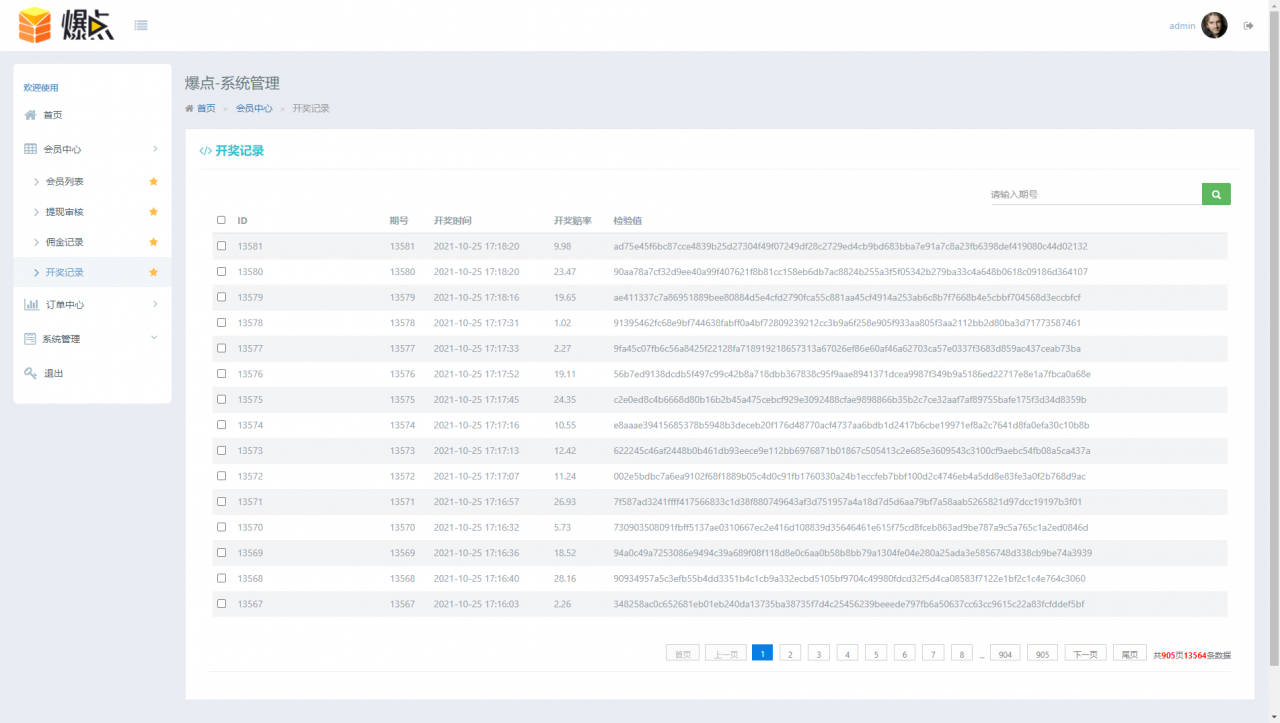The image size is (1280, 723).
Task: Click the chevron before 开奖记录 in sidebar
Action: pyautogui.click(x=37, y=272)
